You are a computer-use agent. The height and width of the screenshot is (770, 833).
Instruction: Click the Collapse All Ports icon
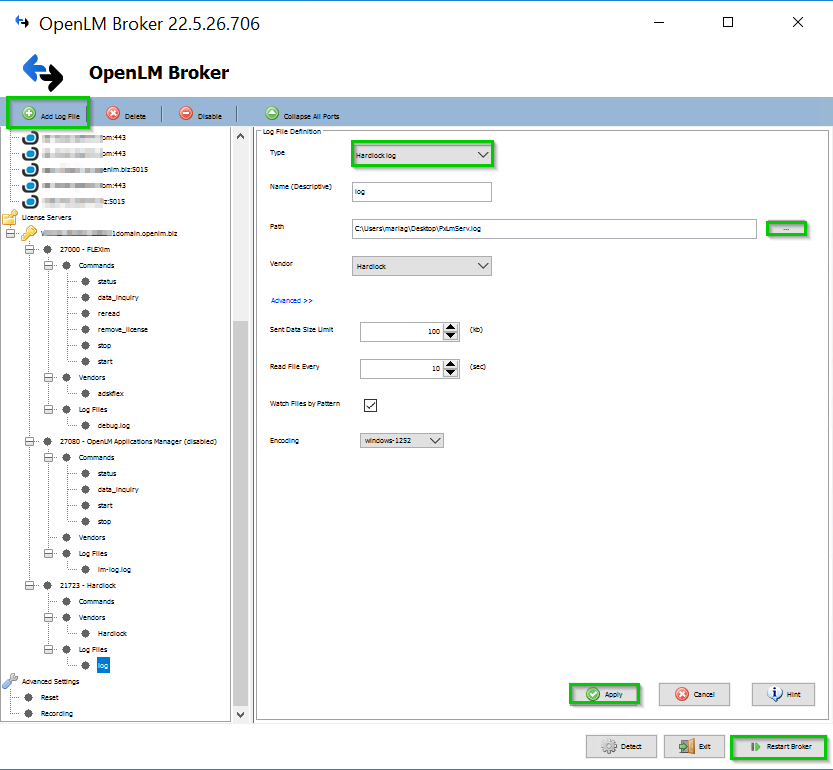click(272, 115)
